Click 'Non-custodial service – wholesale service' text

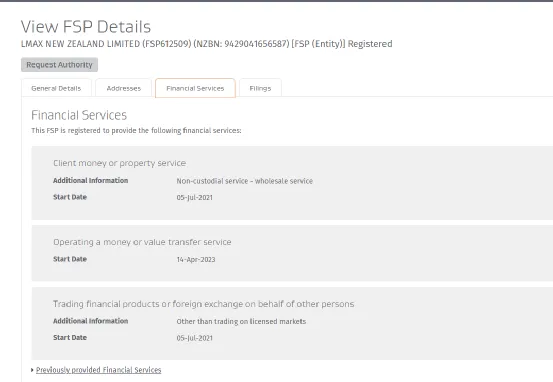click(x=244, y=181)
